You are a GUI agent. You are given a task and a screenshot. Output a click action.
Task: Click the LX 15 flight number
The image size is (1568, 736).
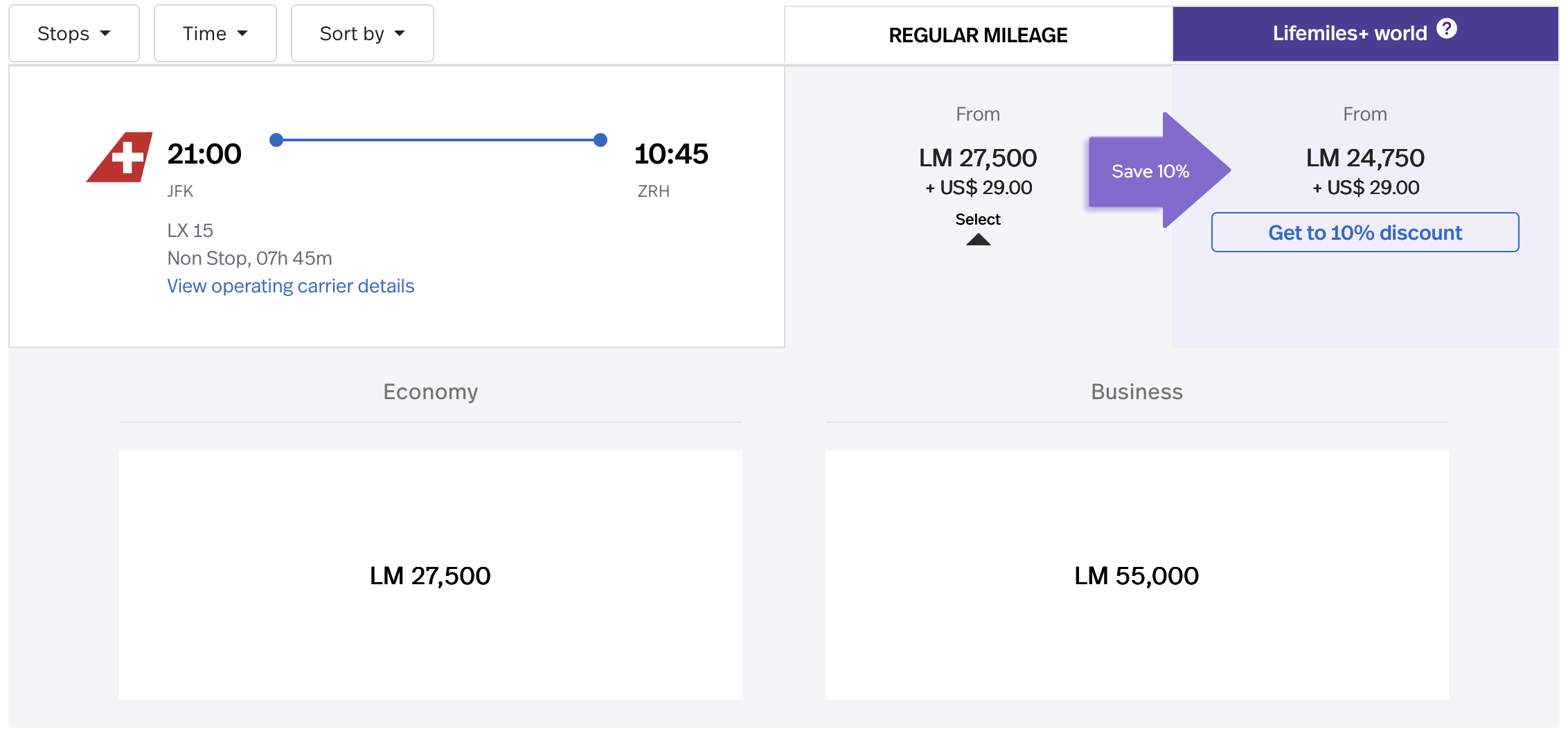pos(190,230)
